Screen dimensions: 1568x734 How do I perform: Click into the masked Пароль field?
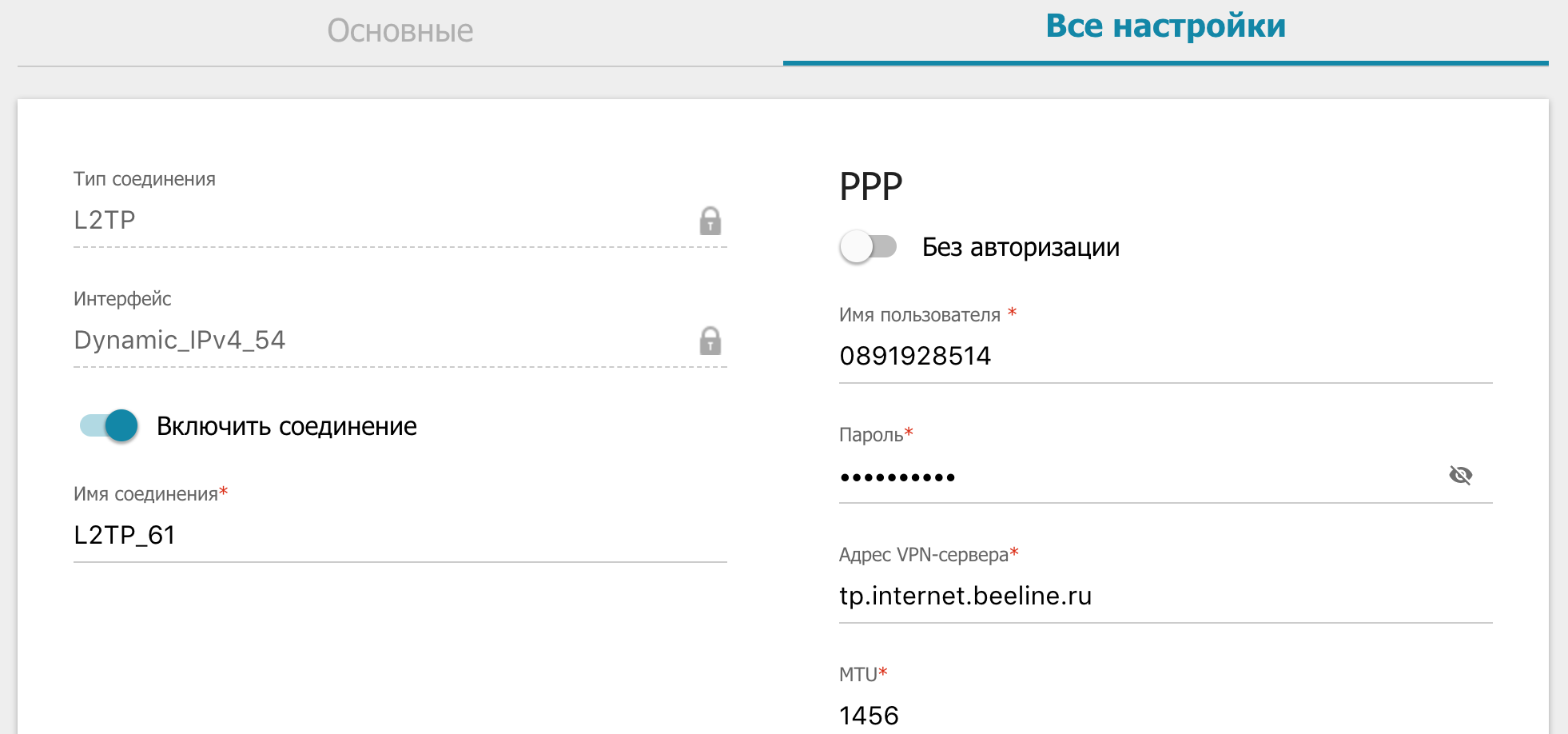1135,477
